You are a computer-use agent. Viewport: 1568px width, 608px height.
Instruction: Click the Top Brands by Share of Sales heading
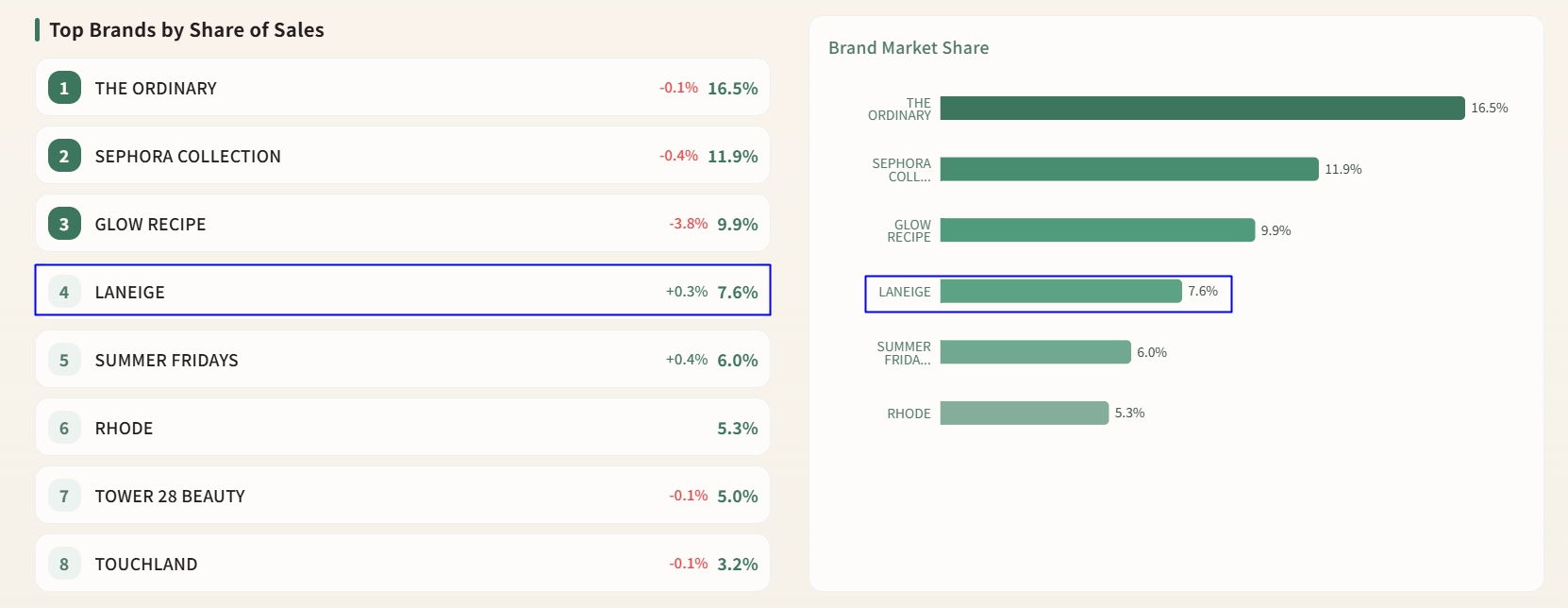pos(187,30)
